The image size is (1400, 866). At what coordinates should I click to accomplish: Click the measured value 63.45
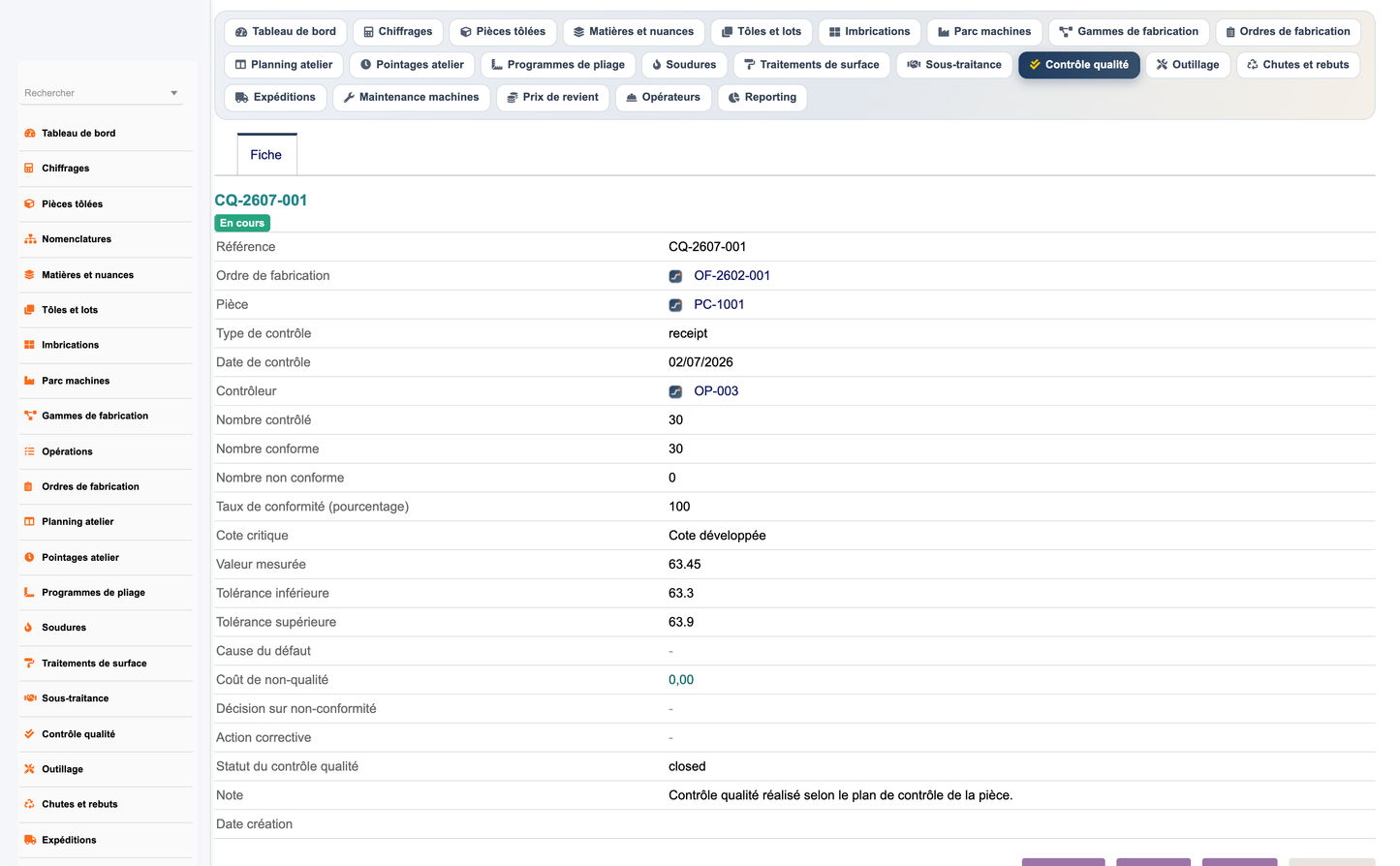[x=685, y=565]
